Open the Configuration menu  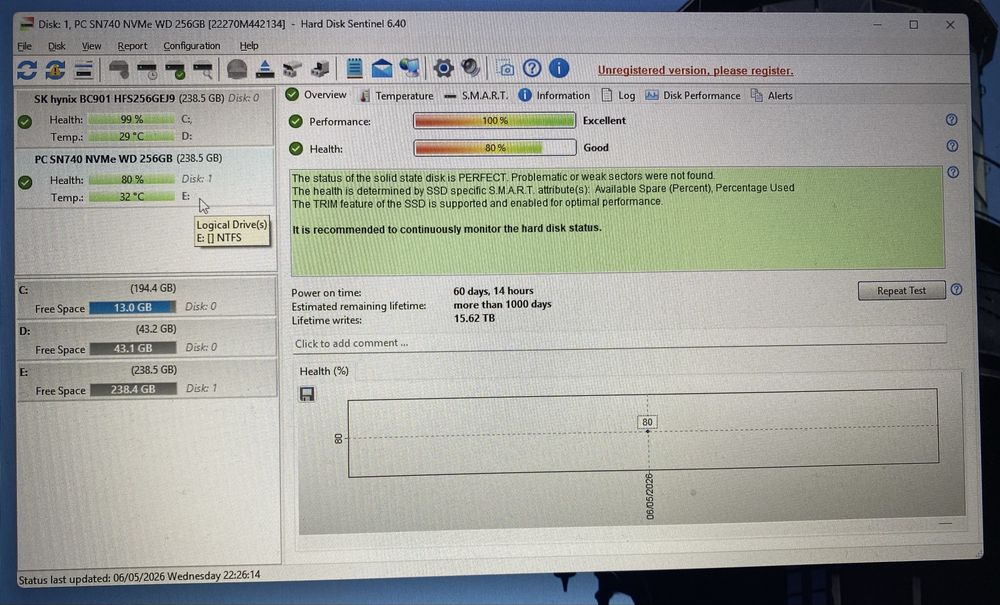[191, 46]
